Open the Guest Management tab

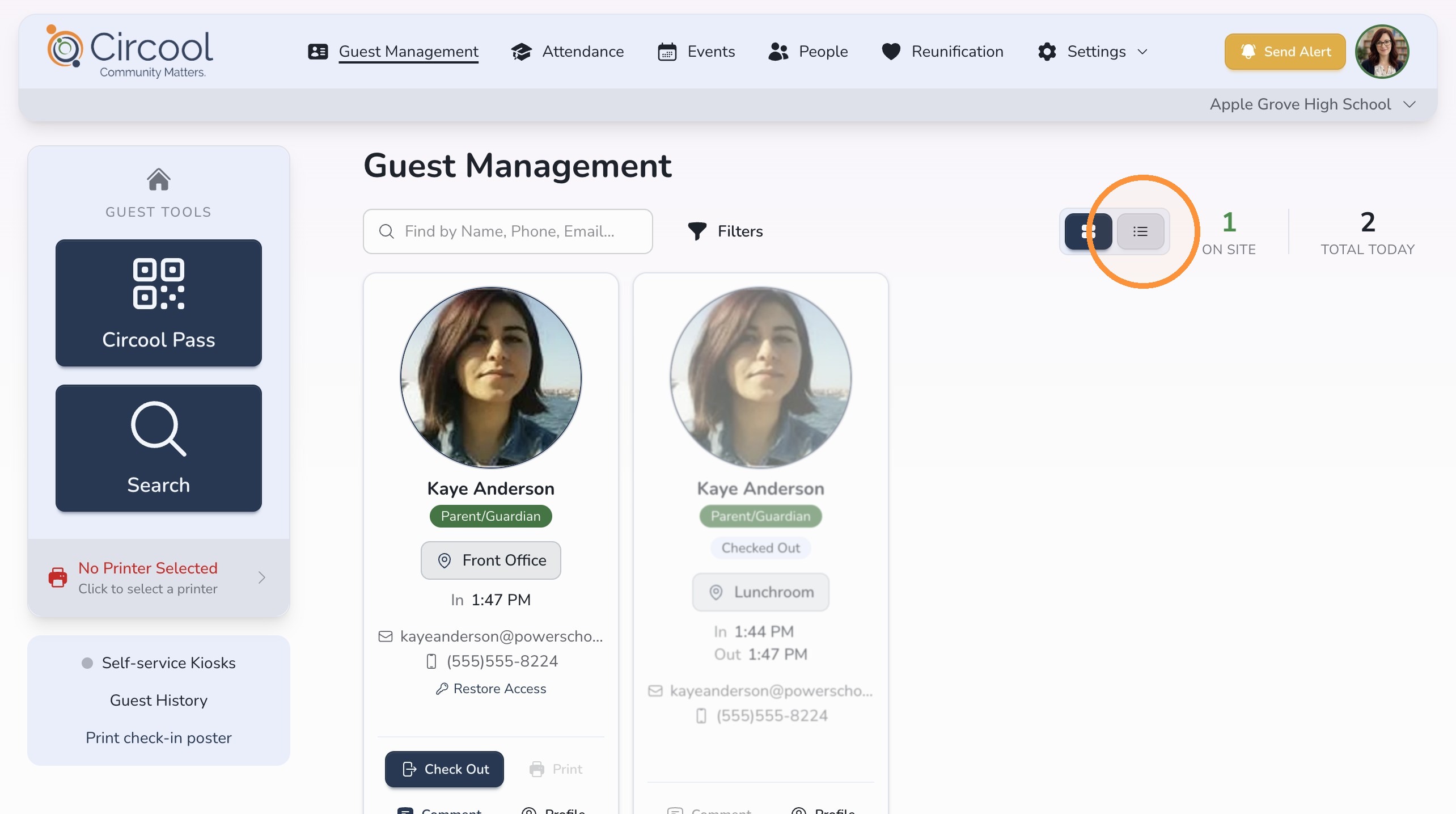click(x=408, y=52)
